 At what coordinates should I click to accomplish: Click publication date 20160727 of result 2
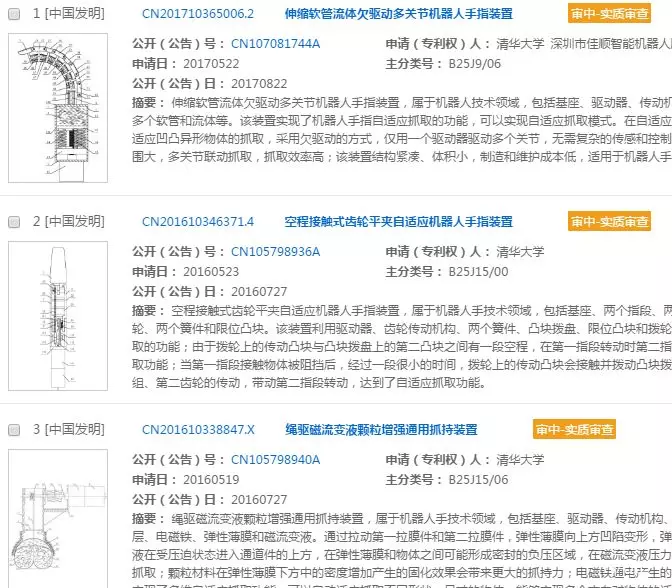(259, 291)
